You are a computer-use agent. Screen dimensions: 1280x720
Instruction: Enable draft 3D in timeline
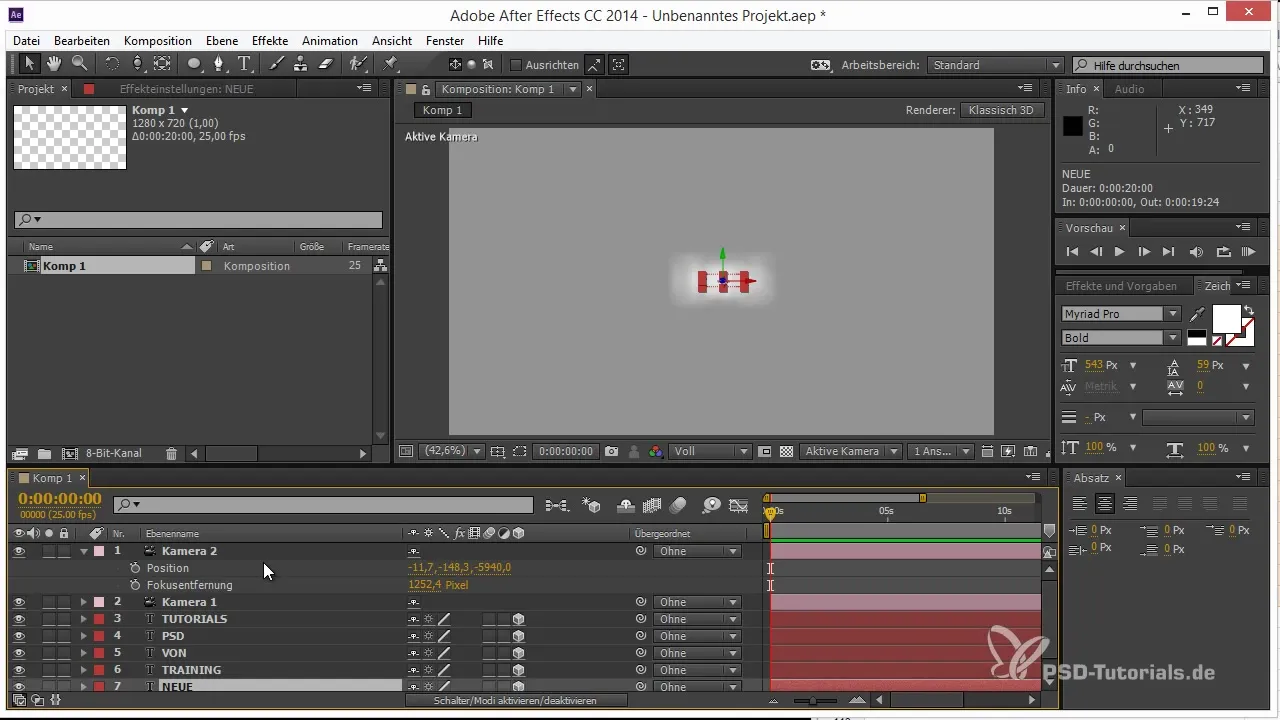tap(591, 506)
